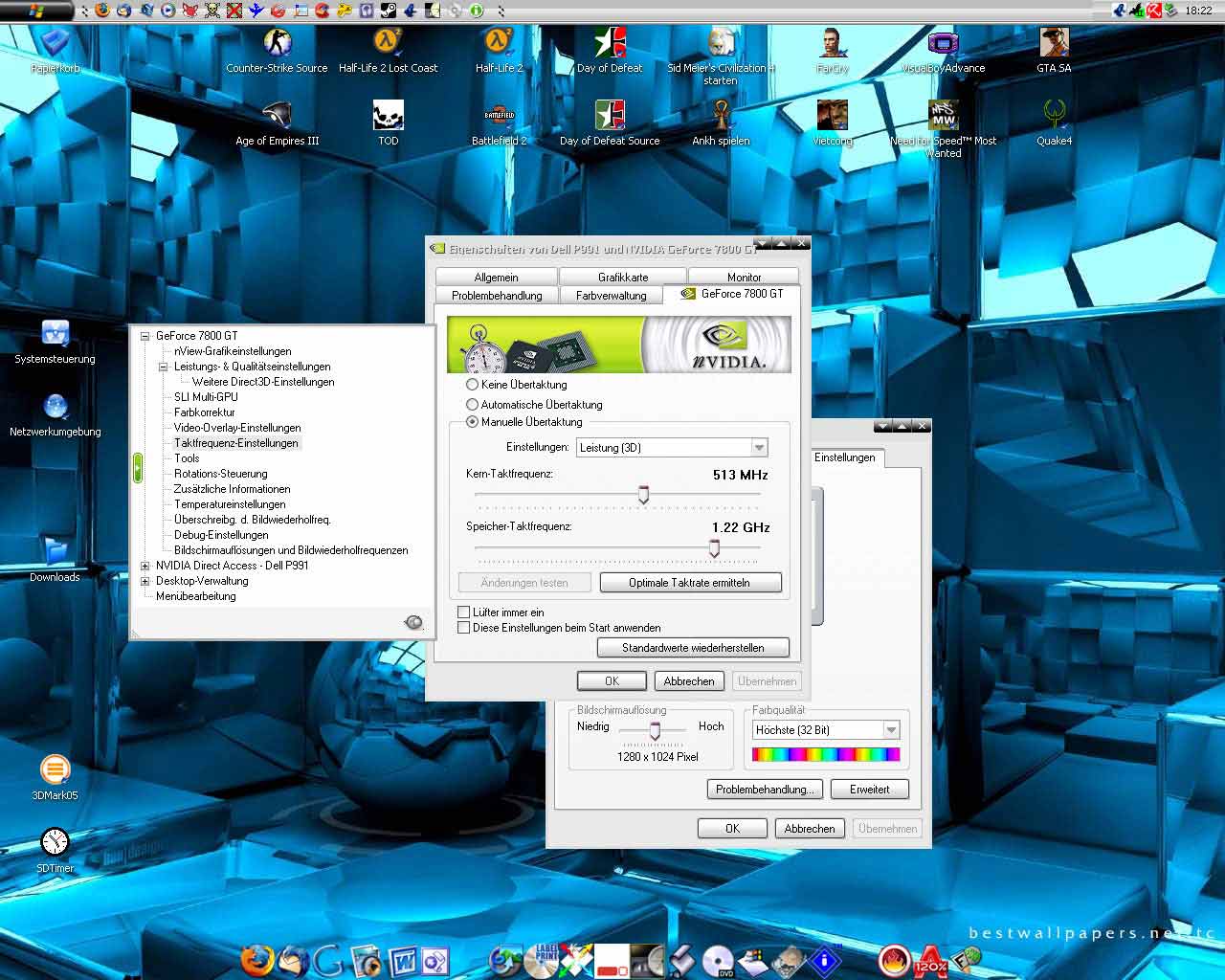1225x980 pixels.
Task: Expand Desktop-Verwaltung tree node
Action: [x=145, y=581]
